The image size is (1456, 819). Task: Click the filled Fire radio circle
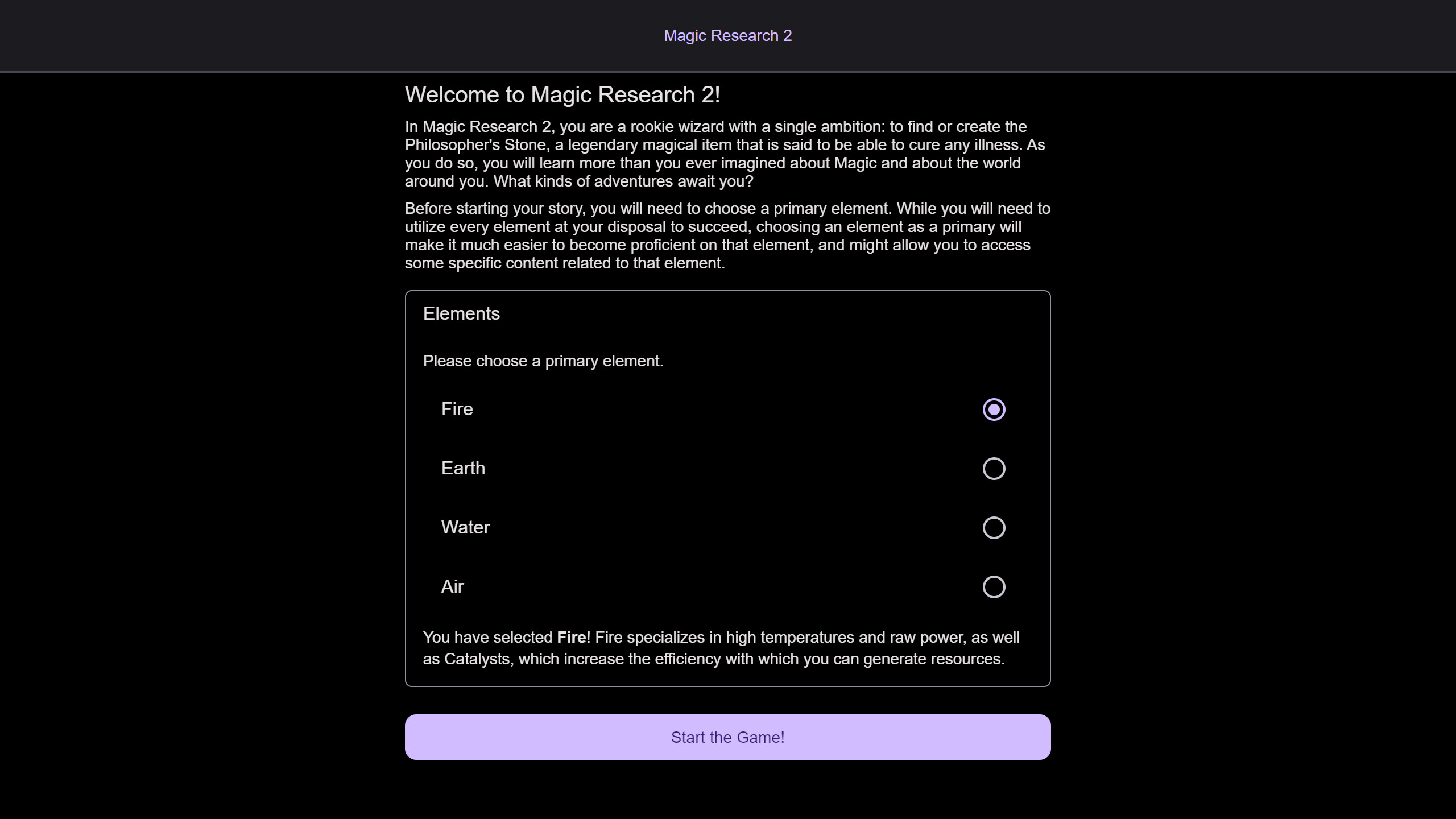coord(994,409)
